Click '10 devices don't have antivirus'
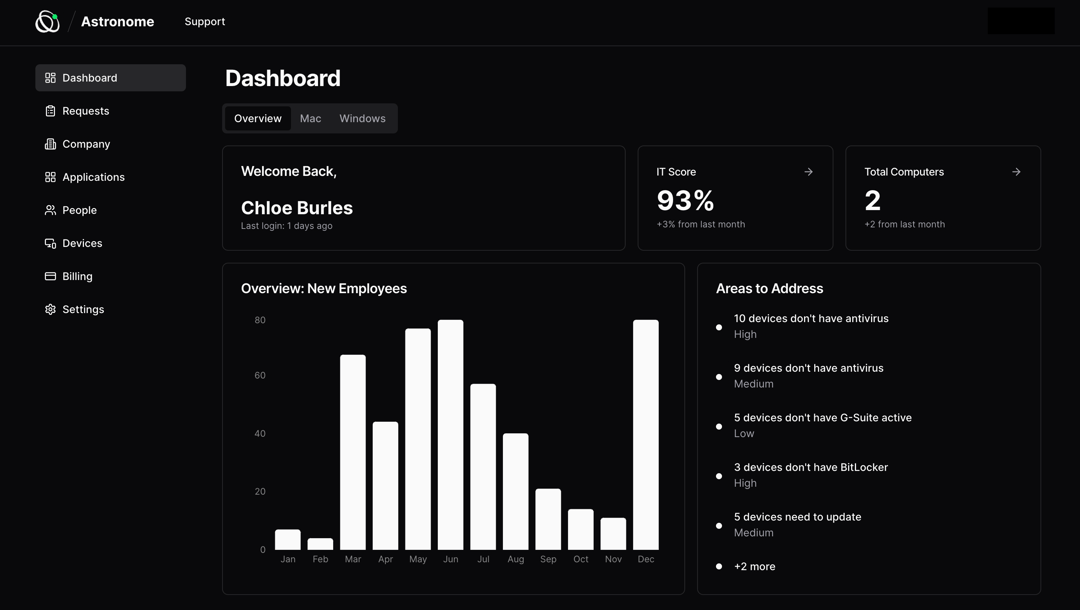The image size is (1080, 610). 811,319
